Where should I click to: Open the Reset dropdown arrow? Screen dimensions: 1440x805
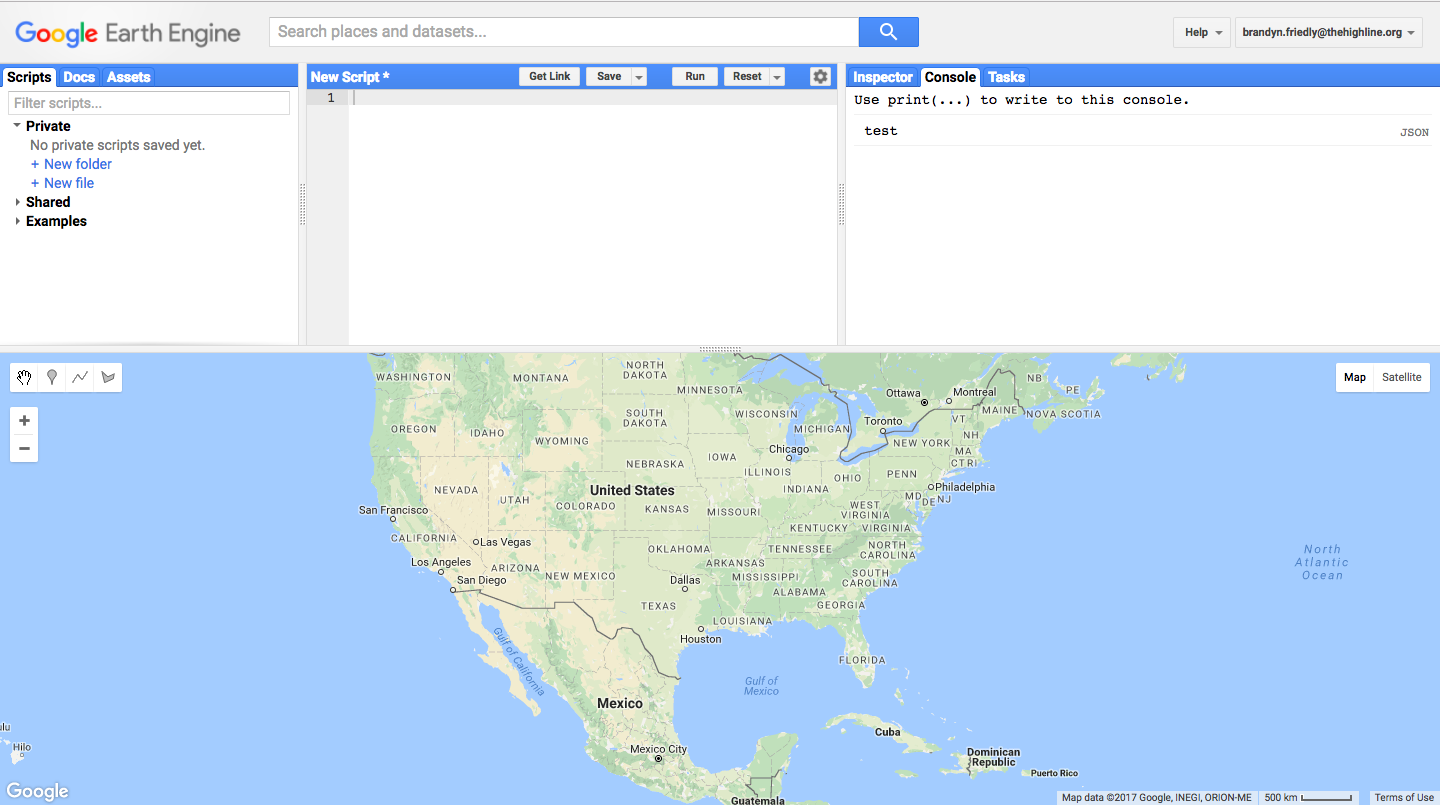pyautogui.click(x=777, y=76)
